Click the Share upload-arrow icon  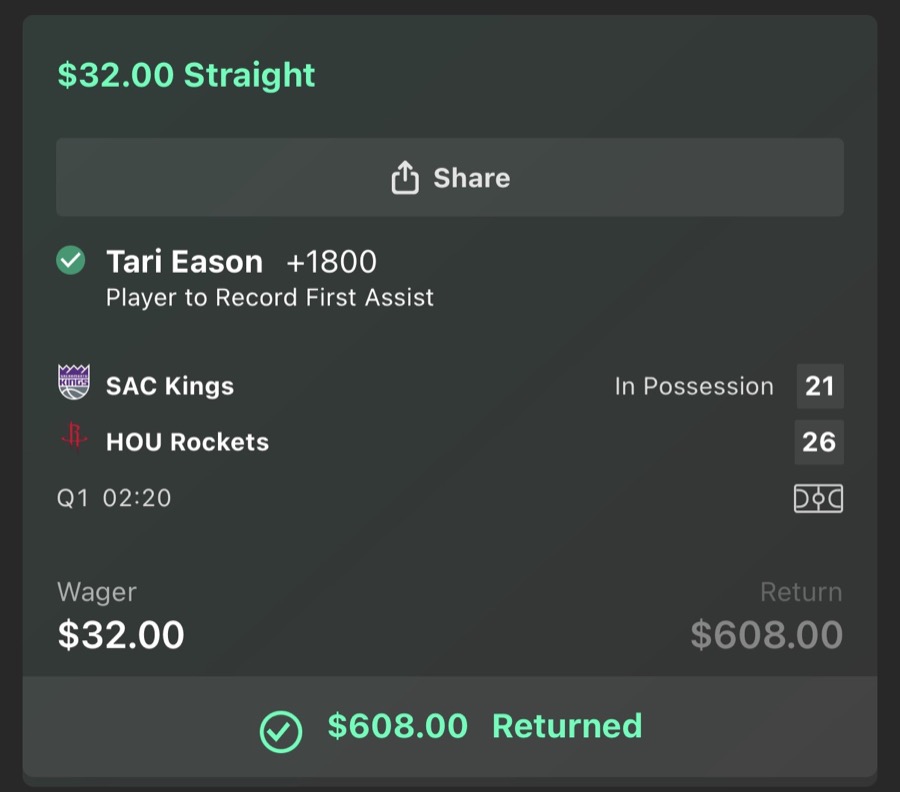pyautogui.click(x=404, y=177)
